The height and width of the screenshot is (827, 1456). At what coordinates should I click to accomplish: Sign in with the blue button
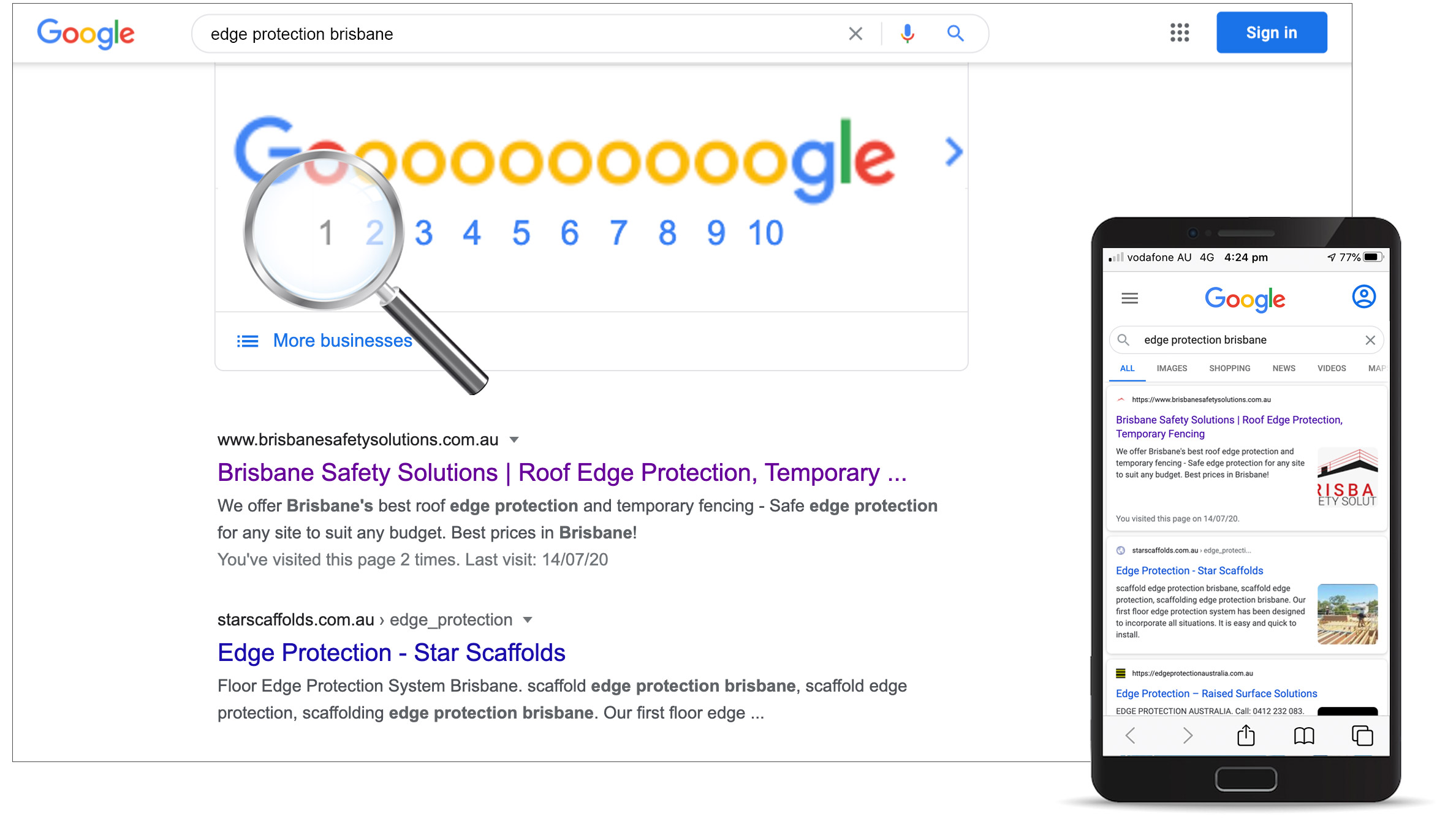tap(1272, 32)
